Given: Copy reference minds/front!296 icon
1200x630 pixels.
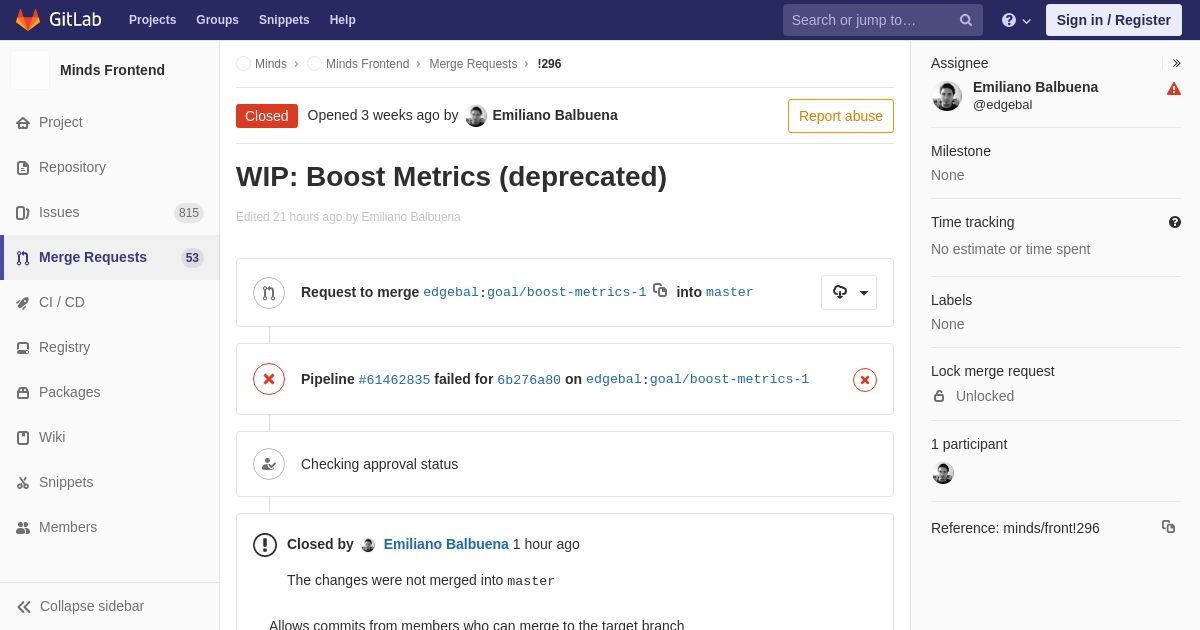Looking at the screenshot, I should (1168, 526).
